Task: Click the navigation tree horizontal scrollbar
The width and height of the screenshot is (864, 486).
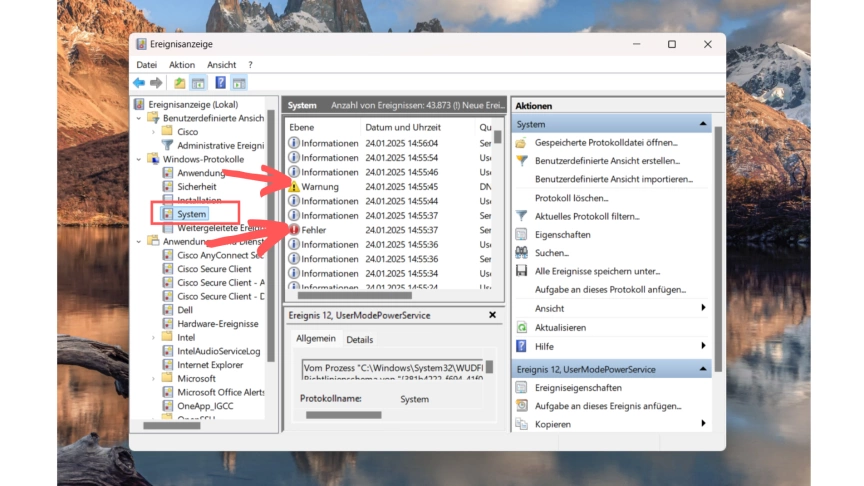Action: pos(172,425)
